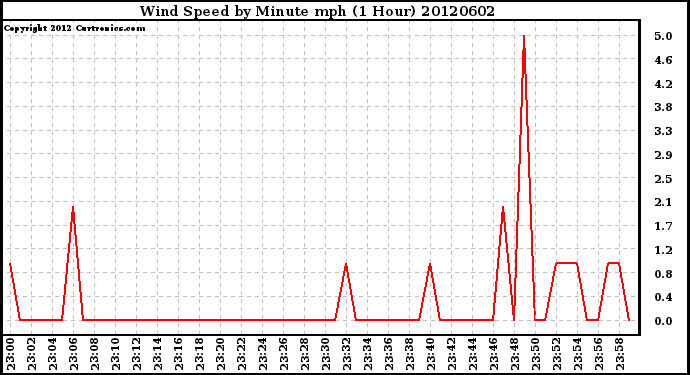Click the 23:44 time label
This screenshot has height=375, width=690.
[473, 354]
